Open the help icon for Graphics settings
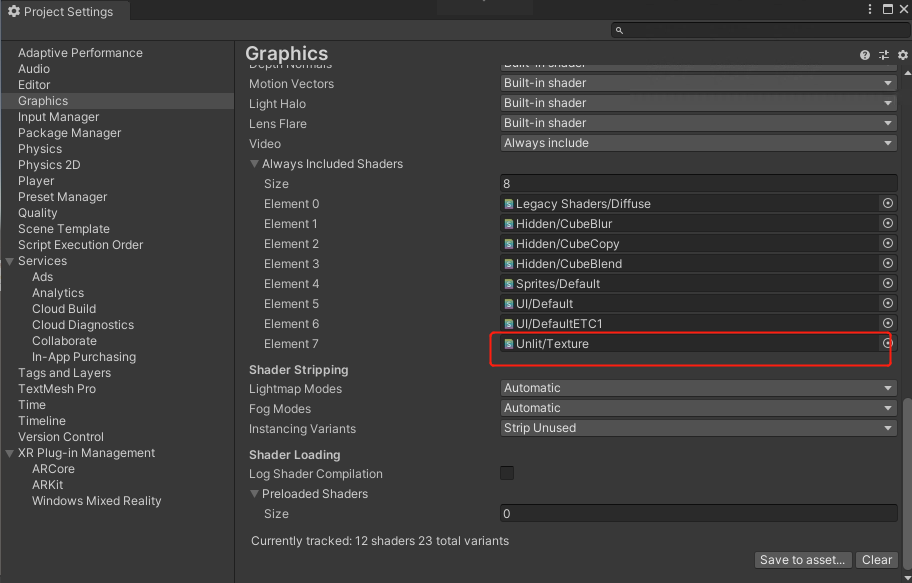This screenshot has height=583, width=912. [865, 55]
